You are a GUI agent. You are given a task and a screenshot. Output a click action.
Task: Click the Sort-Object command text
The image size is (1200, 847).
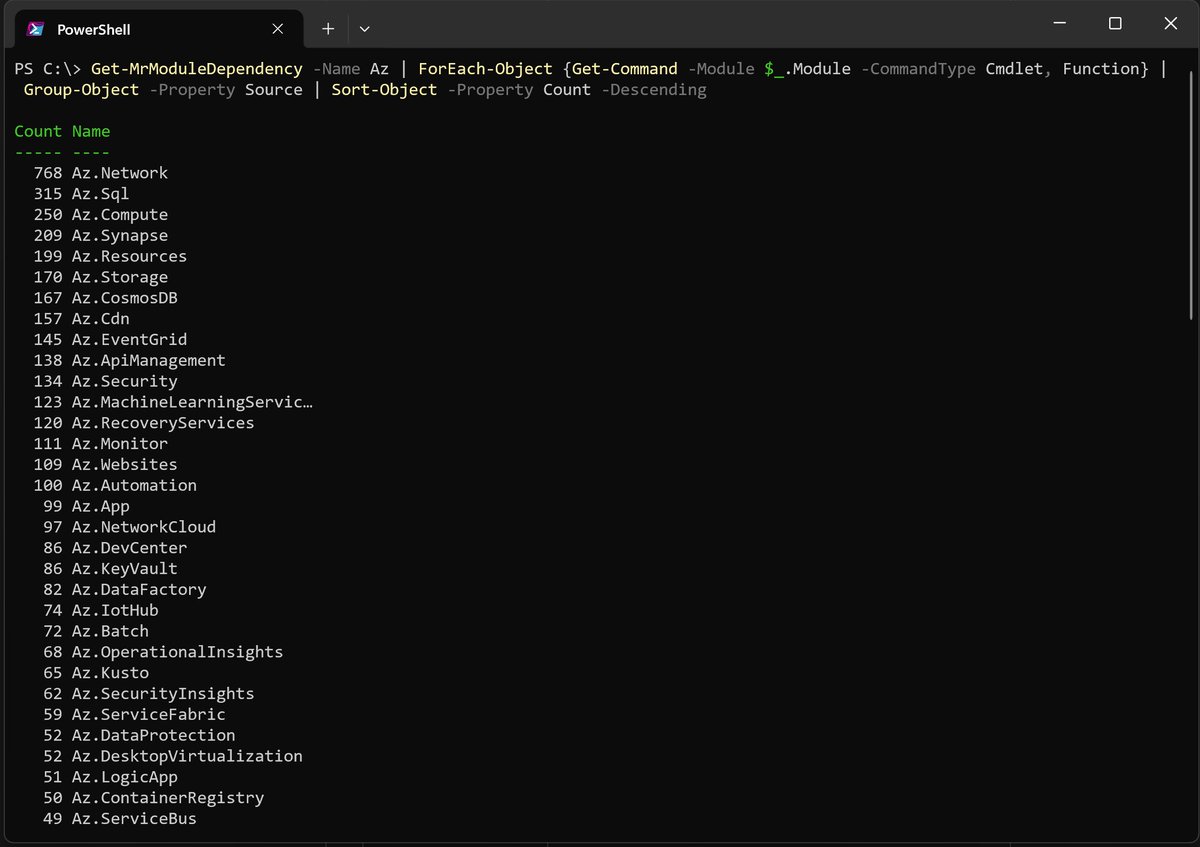click(384, 90)
